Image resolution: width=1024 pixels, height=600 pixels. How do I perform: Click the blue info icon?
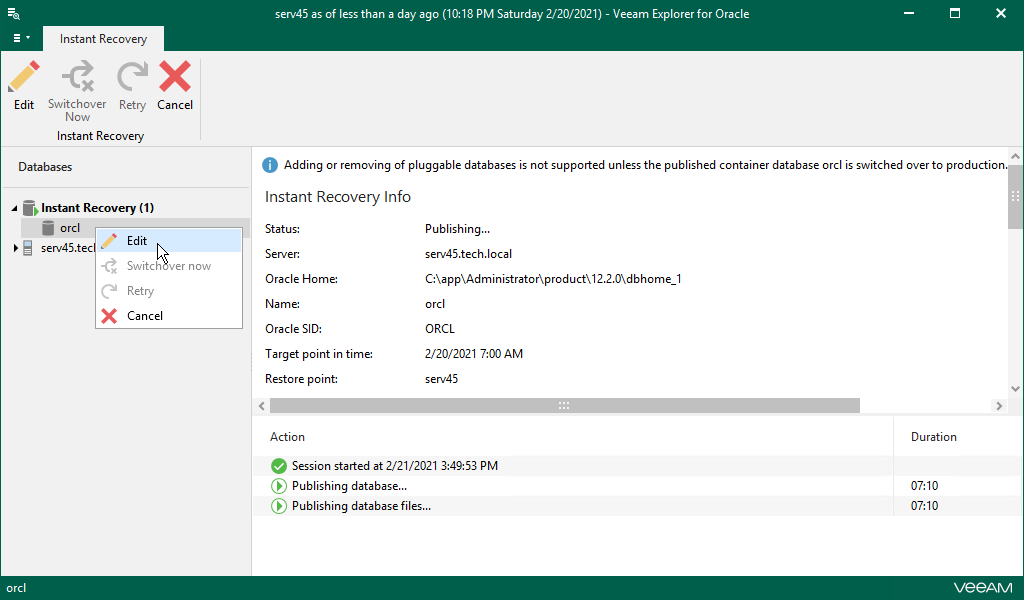[270, 165]
